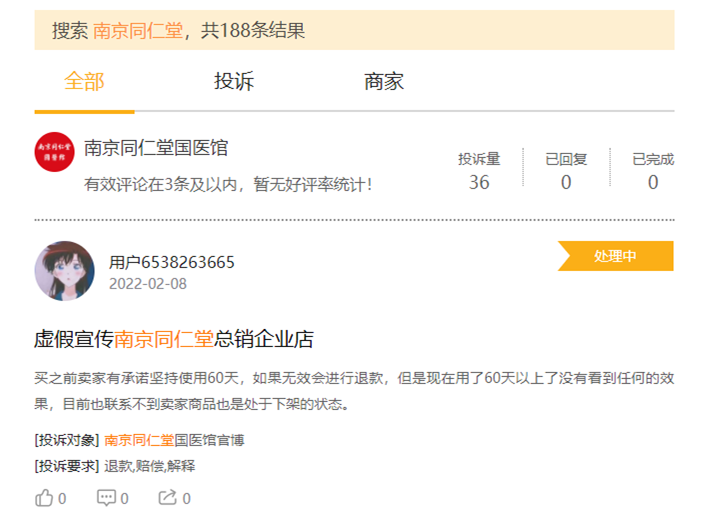The image size is (707, 519).
Task: Click text 有效评论在3条及以内，暂无好评率统计!
Action: tap(228, 184)
